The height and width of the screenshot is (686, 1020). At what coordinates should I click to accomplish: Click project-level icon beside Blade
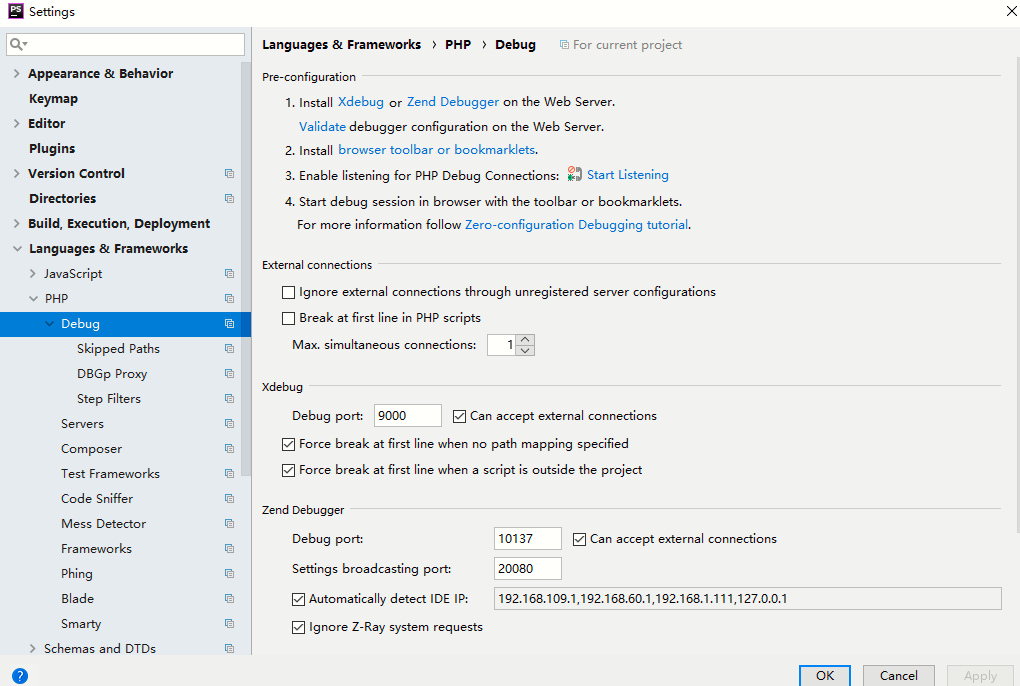coord(229,599)
